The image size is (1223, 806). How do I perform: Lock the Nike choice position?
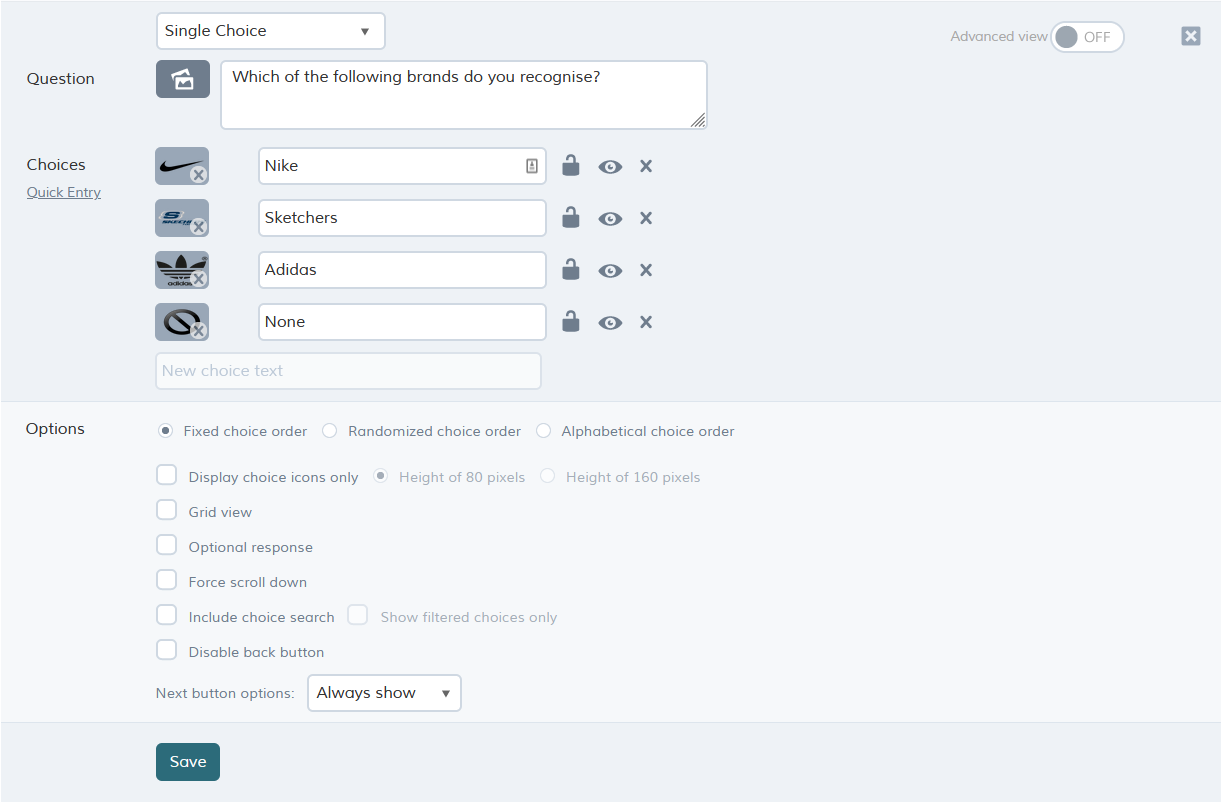(x=571, y=165)
